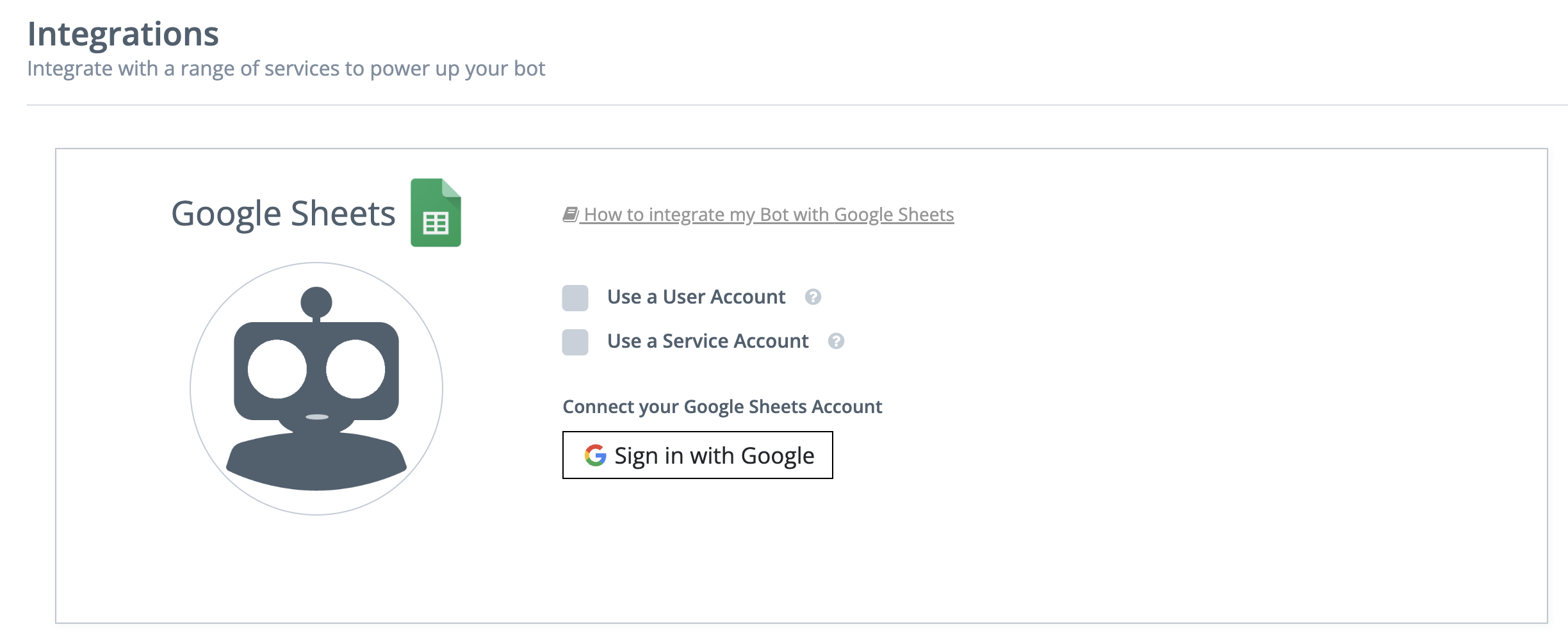Image resolution: width=1568 pixels, height=643 pixels.
Task: Click the "Connect your Google Sheets Account" label
Action: click(722, 407)
